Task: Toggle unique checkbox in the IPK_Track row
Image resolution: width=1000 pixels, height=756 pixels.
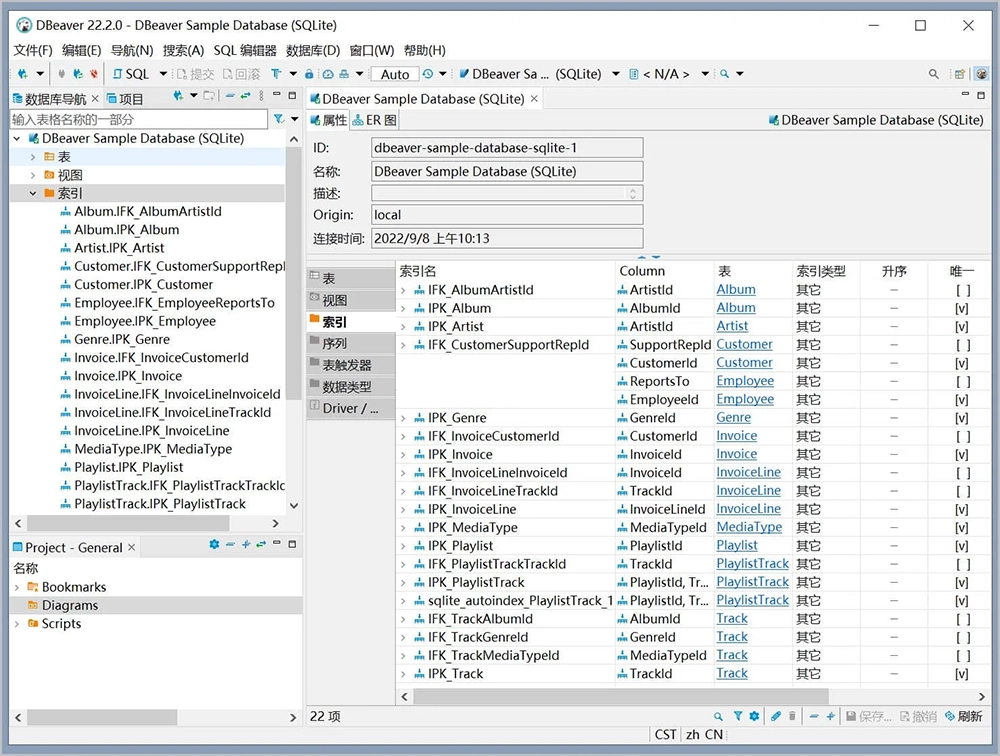Action: [x=962, y=674]
